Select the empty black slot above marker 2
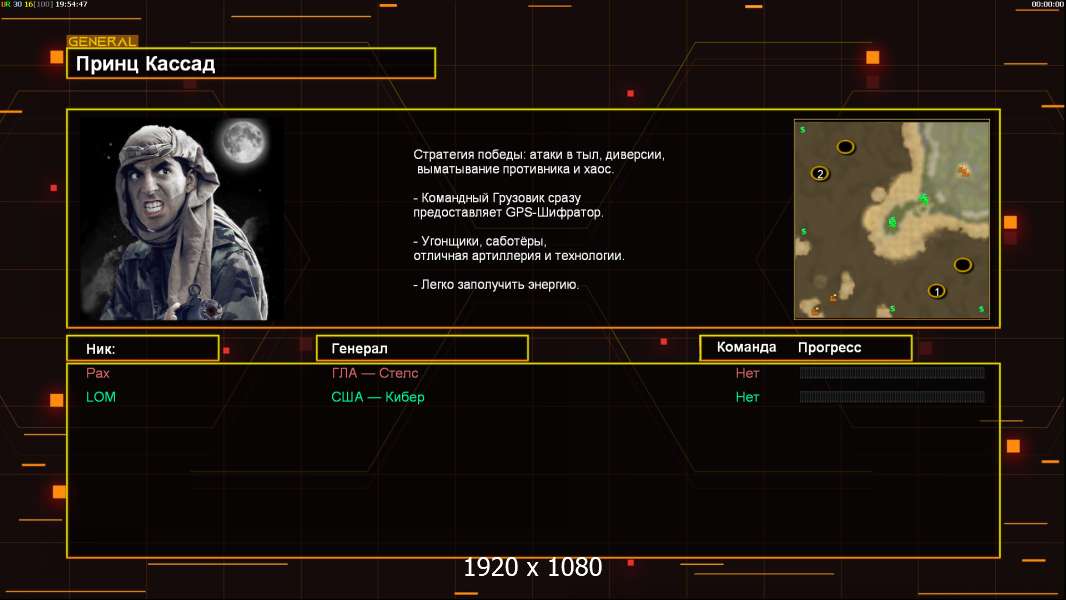The height and width of the screenshot is (600, 1066). click(845, 147)
